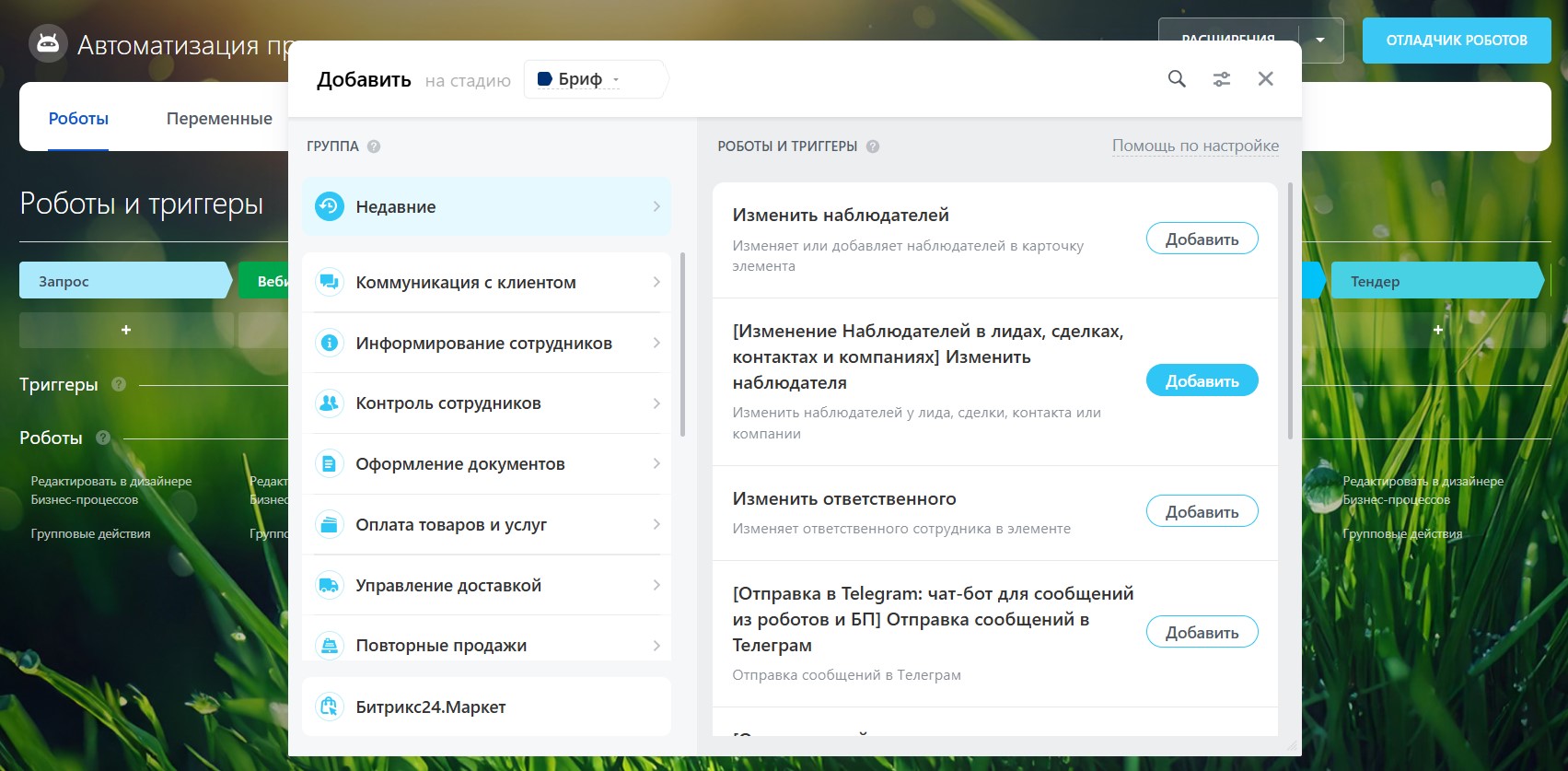Image resolution: width=1568 pixels, height=771 pixels.
Task: Click help icon beside Роботы и триггеры header
Action: [x=873, y=146]
